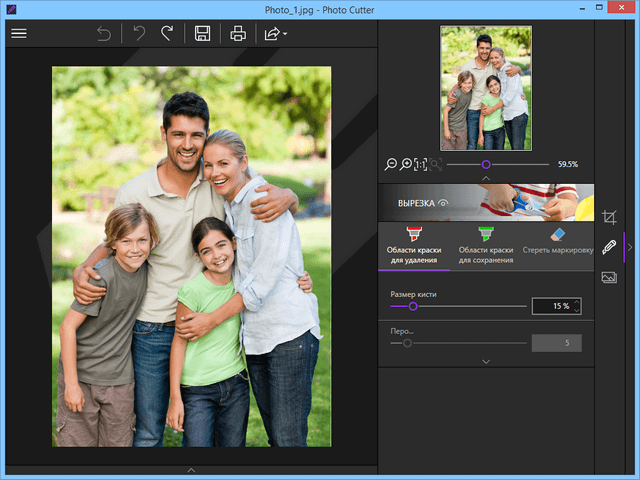Screen dimensions: 640x480
Task: Expand the right sidebar arrow
Action: point(630,247)
